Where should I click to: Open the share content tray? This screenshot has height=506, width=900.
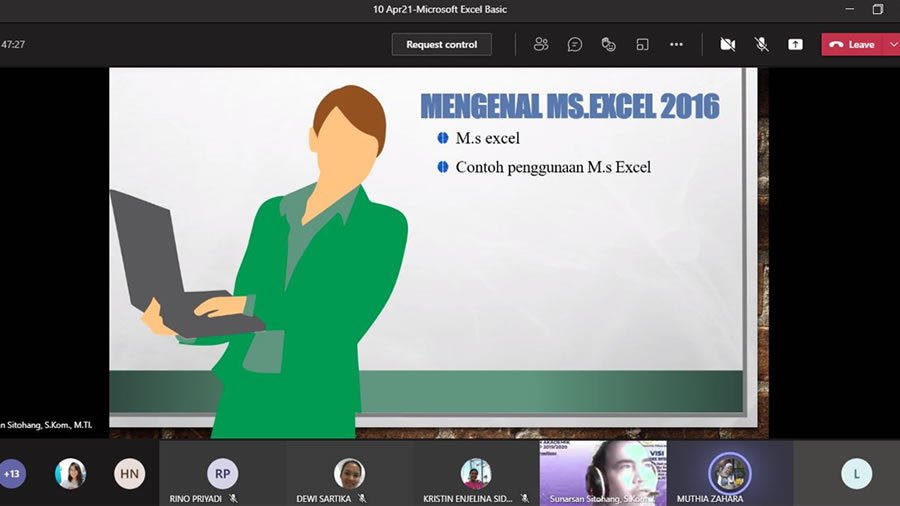click(795, 44)
